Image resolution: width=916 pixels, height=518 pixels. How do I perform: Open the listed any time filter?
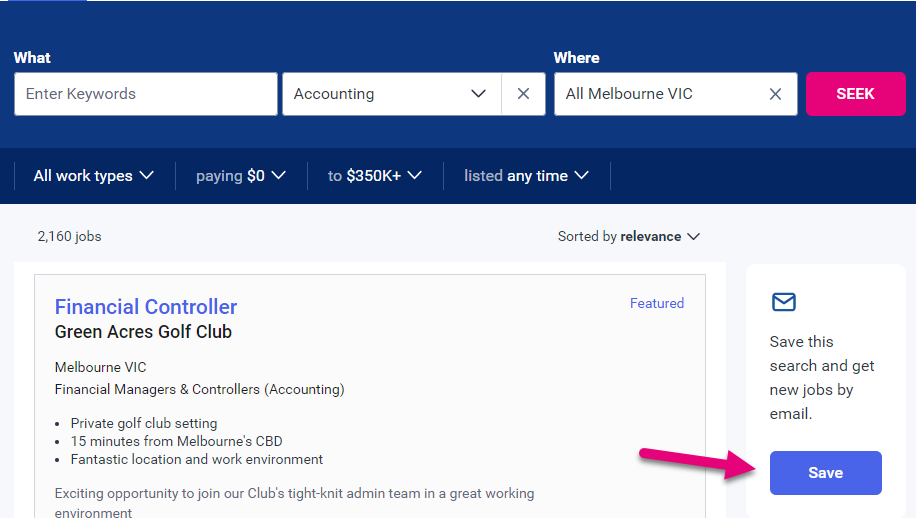coord(526,176)
